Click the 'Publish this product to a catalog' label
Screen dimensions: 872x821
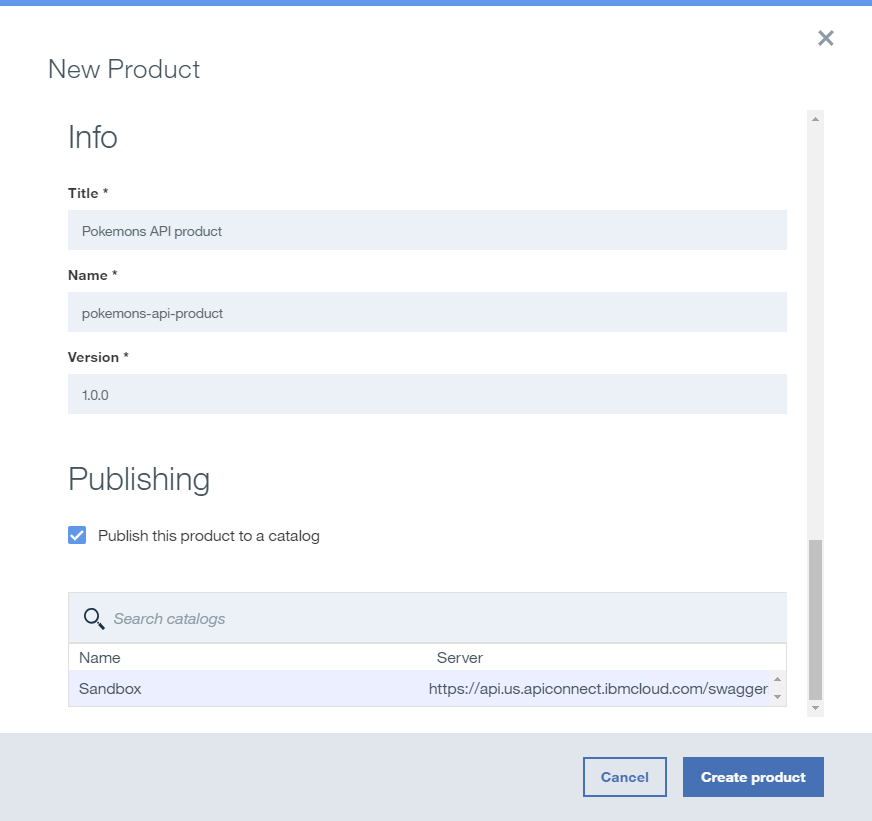tap(208, 536)
